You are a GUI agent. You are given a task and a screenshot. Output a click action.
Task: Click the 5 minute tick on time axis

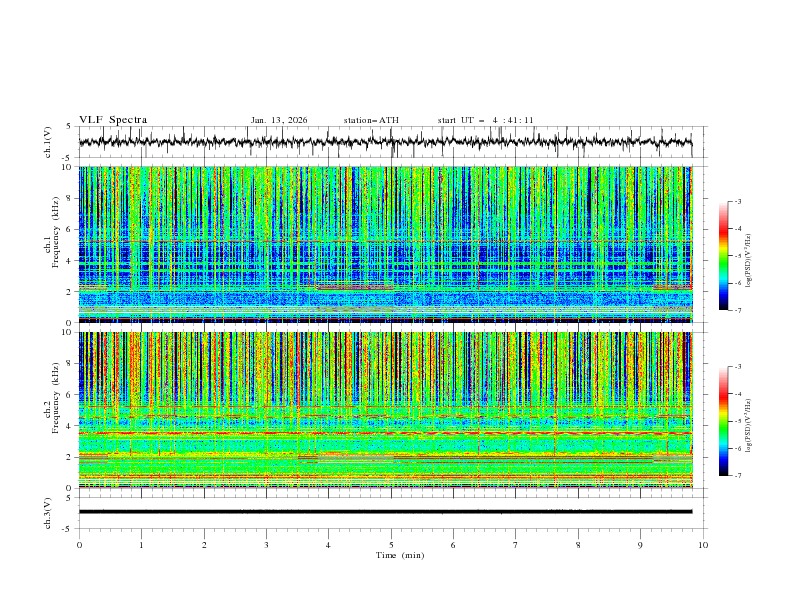tap(391, 543)
